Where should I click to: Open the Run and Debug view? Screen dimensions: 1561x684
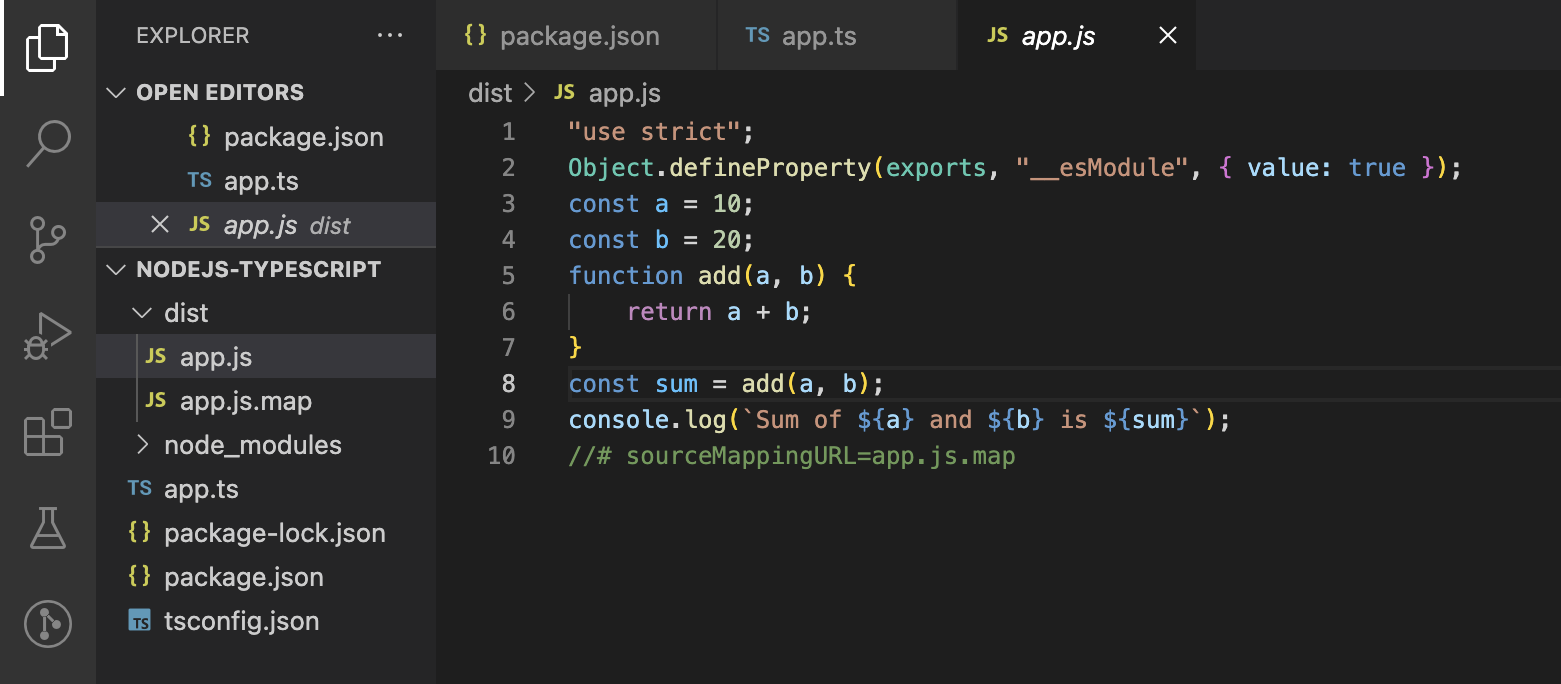[x=47, y=336]
